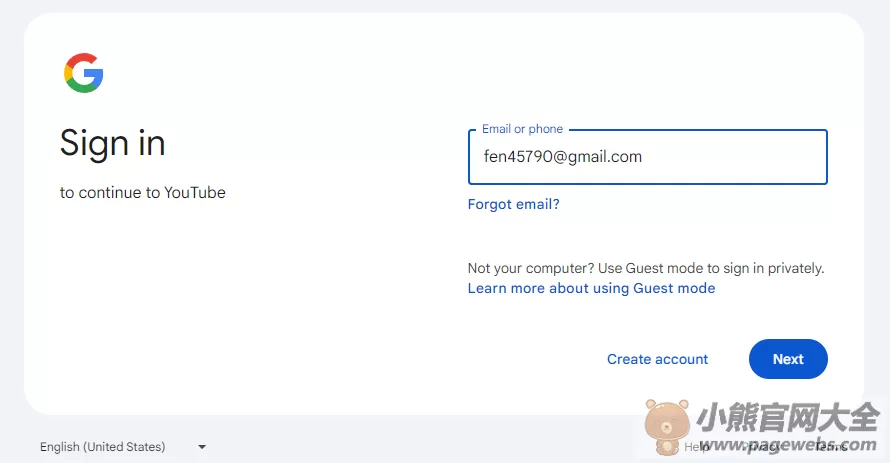Open the Privacy footer link
The width and height of the screenshot is (890, 463).
point(761,447)
